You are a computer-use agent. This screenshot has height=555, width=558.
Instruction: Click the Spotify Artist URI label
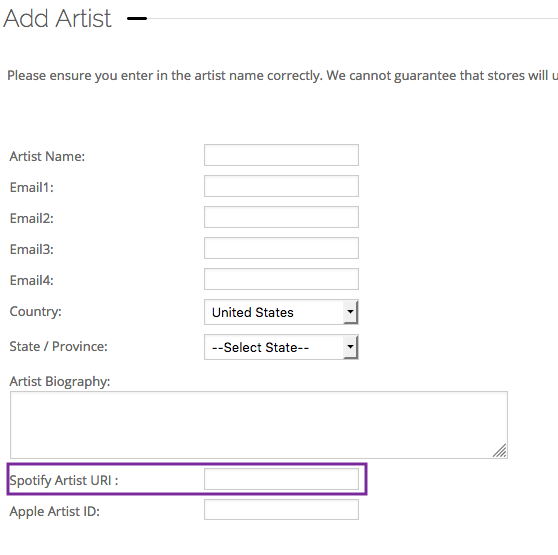(x=64, y=481)
